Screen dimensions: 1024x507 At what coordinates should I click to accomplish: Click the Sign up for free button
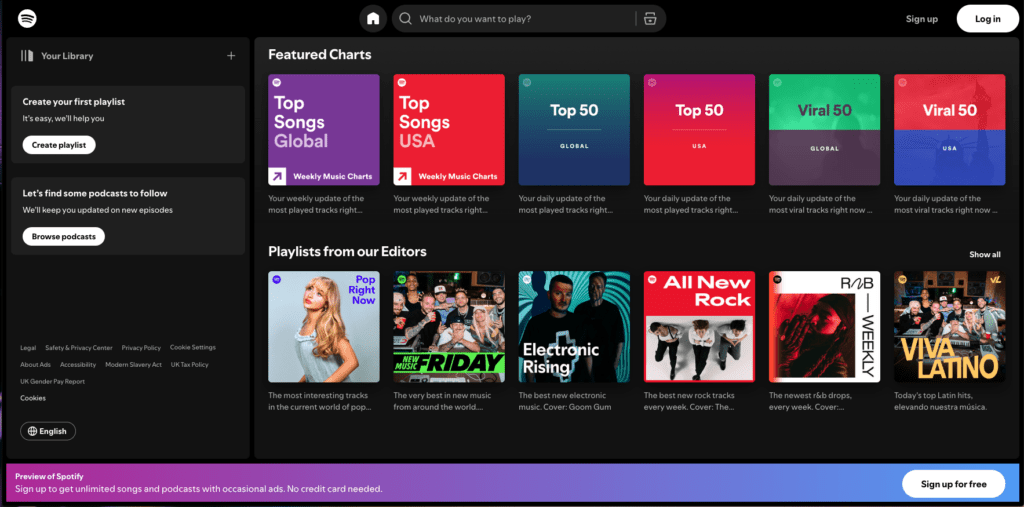point(953,484)
